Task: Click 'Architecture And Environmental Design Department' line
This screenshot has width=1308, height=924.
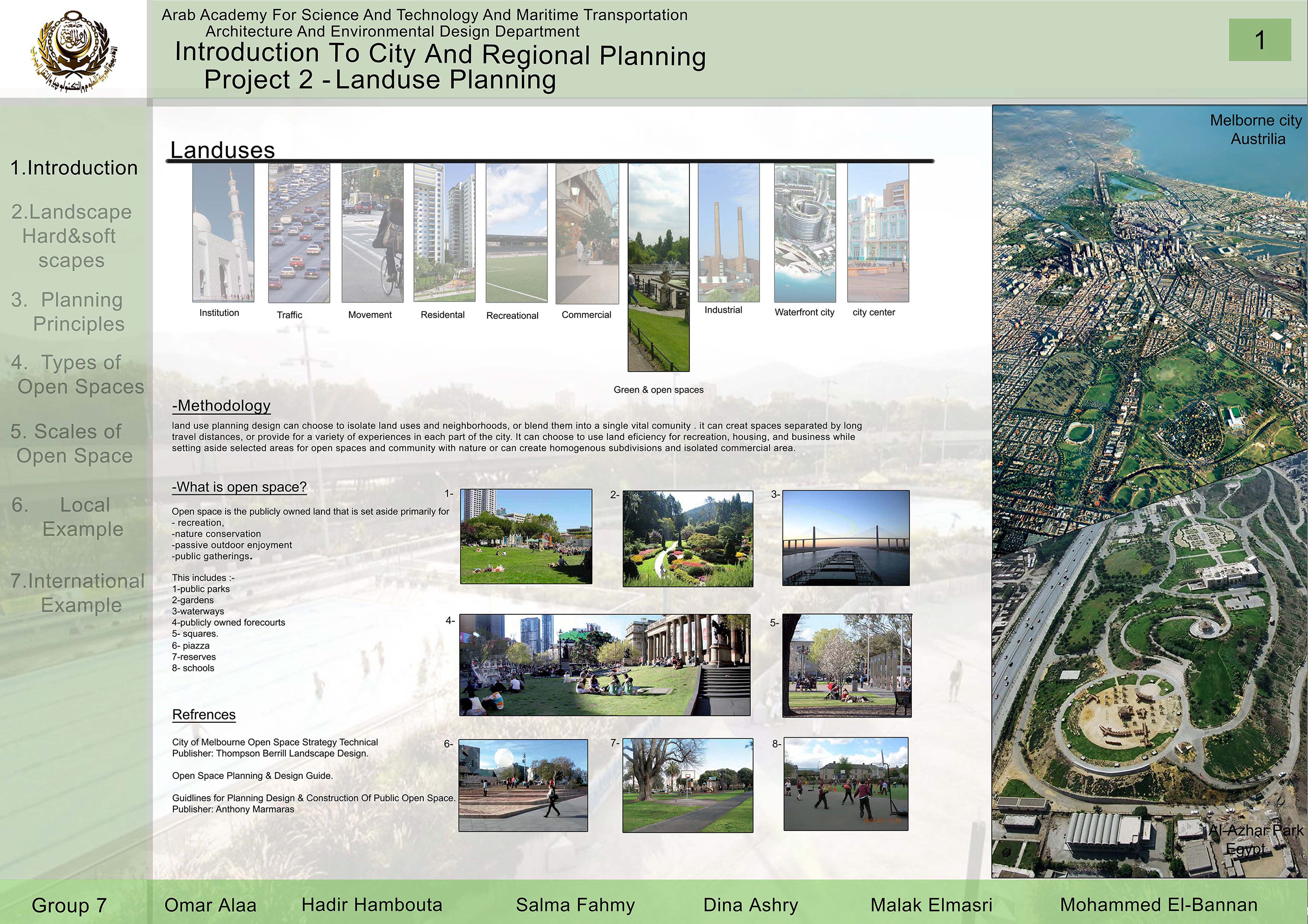Action: point(392,32)
